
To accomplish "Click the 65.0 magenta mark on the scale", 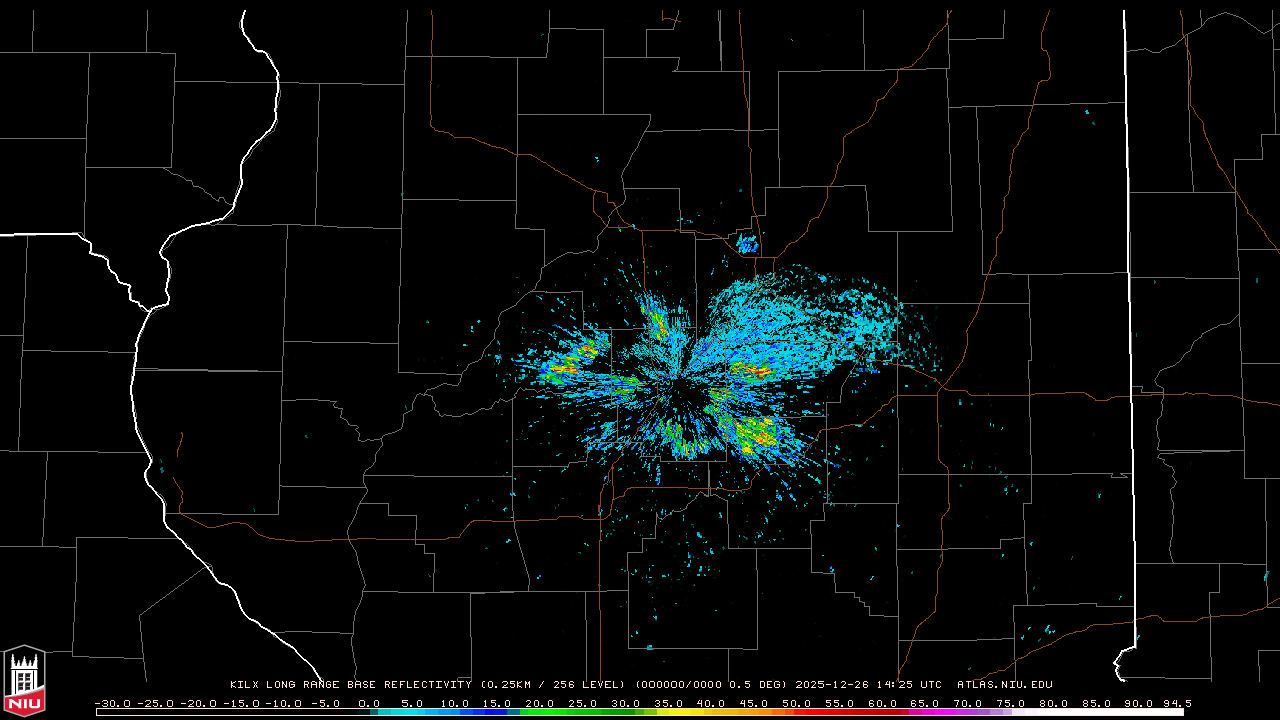I will click(x=925, y=703).
